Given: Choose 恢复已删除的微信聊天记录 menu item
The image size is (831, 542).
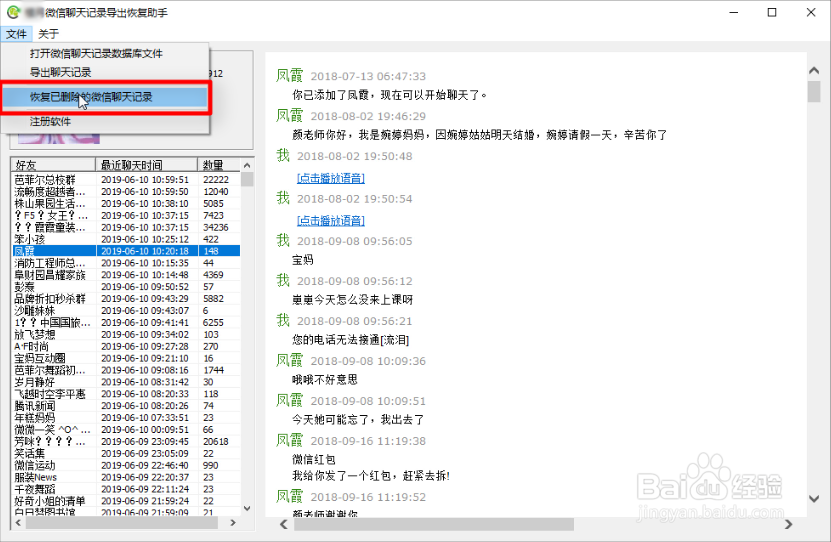Looking at the screenshot, I should coord(105,97).
